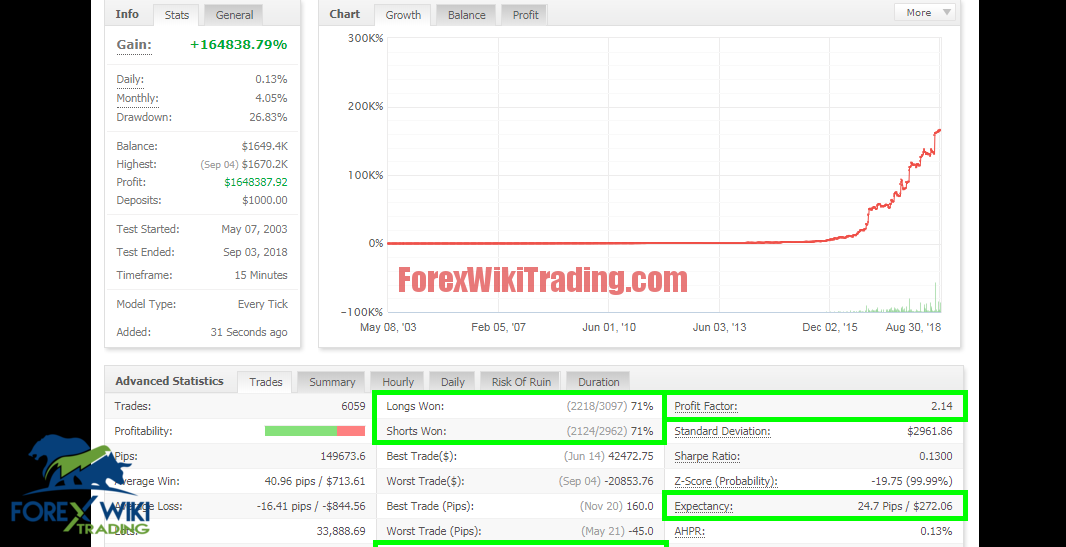This screenshot has width=1066, height=547.
Task: Click the Test Ended date Sep 03, 2018
Action: tap(255, 252)
